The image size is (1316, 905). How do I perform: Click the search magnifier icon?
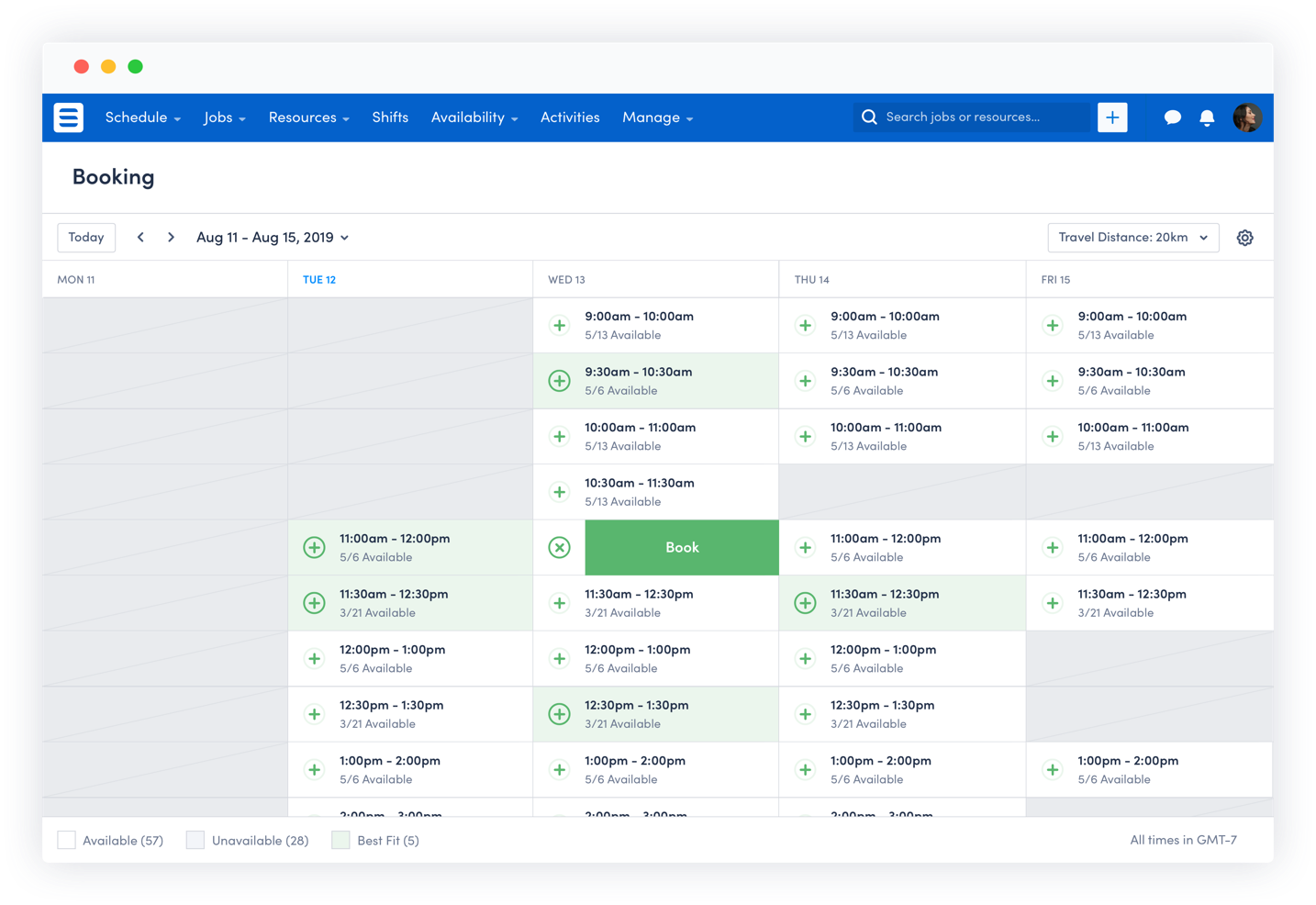pyautogui.click(x=869, y=117)
